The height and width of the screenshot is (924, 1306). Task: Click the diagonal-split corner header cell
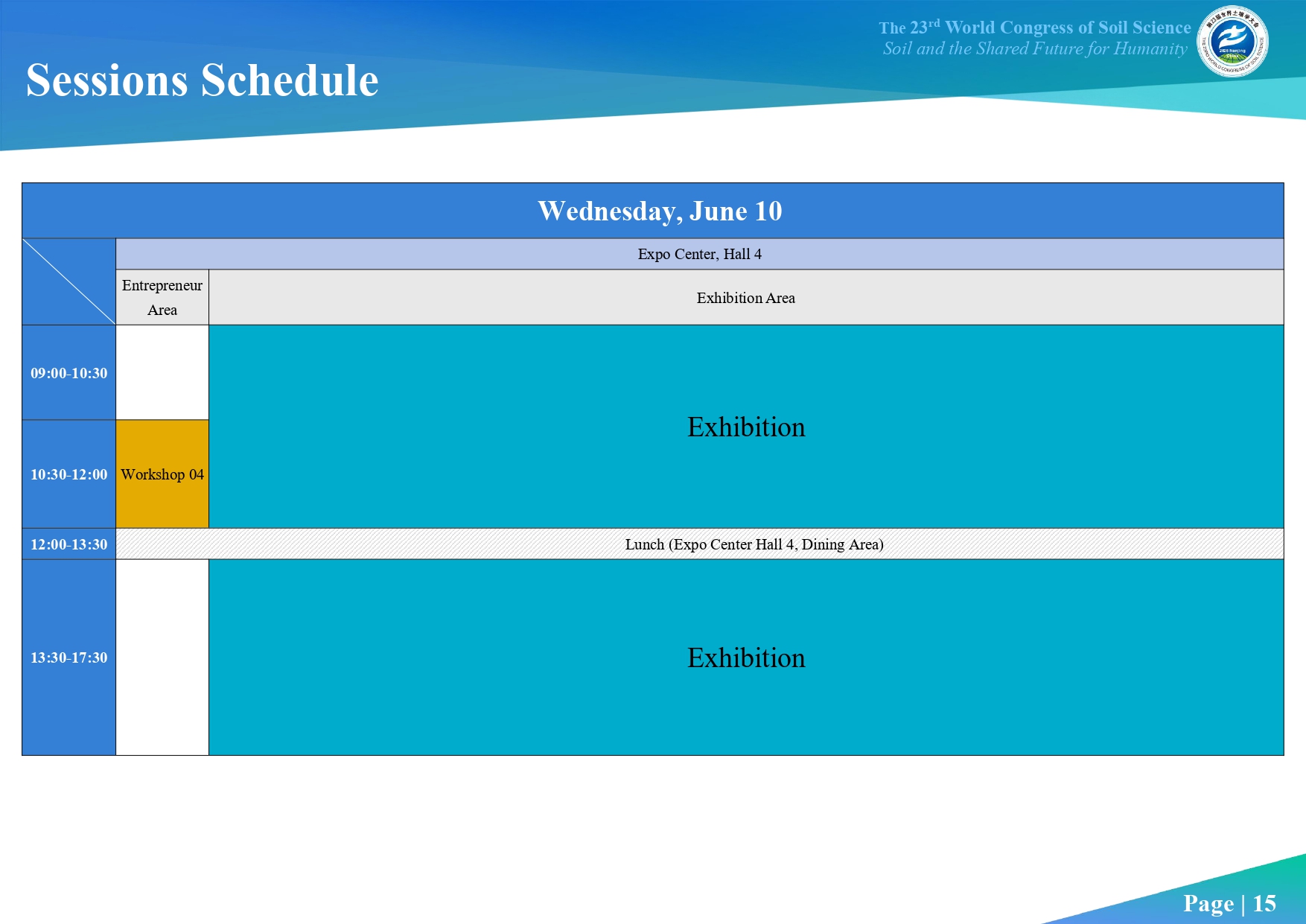(69, 281)
